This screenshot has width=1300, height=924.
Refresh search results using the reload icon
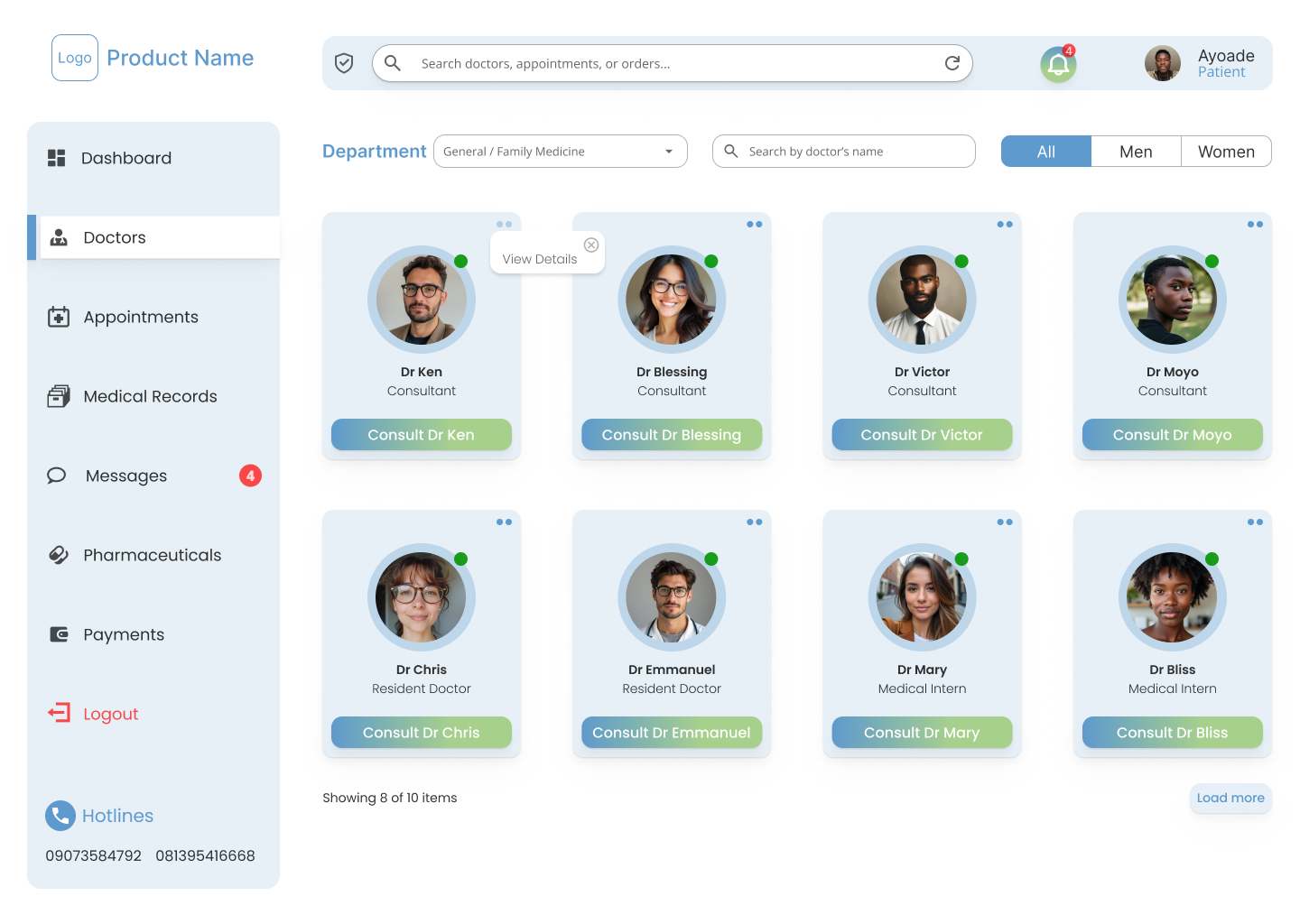pyautogui.click(x=952, y=63)
